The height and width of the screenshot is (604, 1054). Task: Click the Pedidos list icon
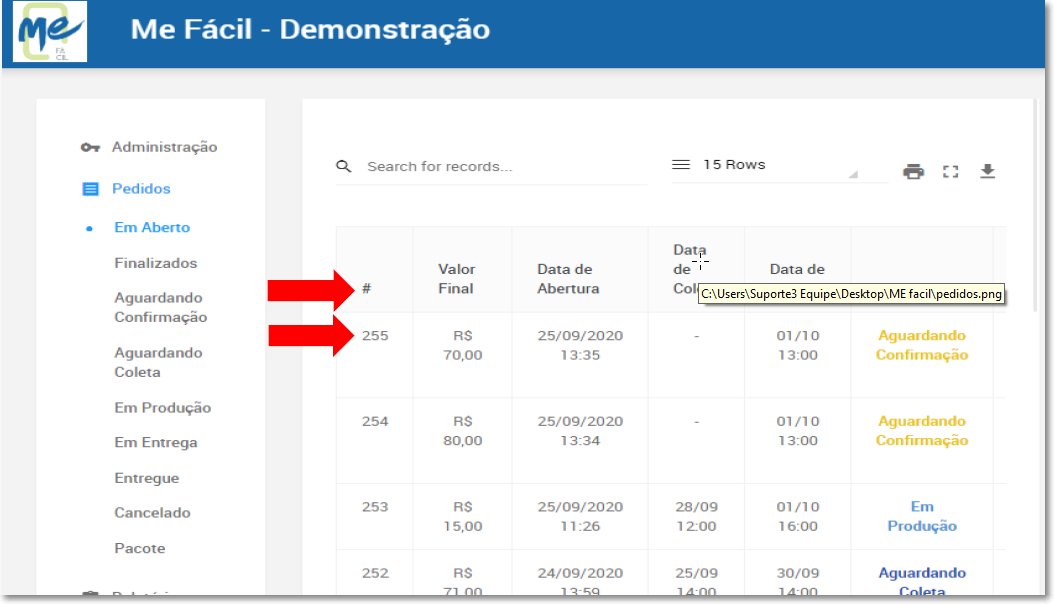click(90, 189)
